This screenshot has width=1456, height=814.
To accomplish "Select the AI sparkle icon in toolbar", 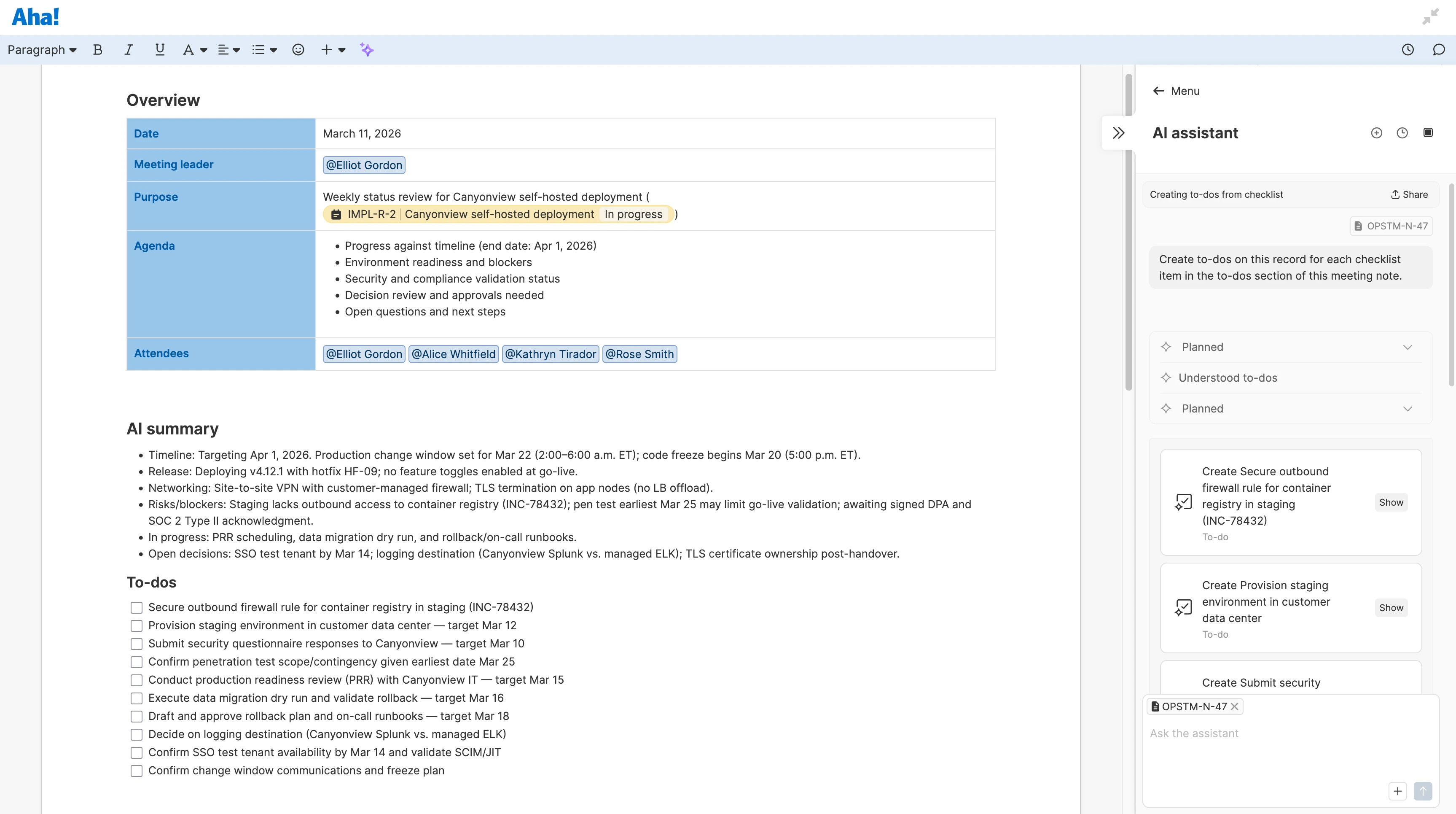I will click(x=368, y=50).
